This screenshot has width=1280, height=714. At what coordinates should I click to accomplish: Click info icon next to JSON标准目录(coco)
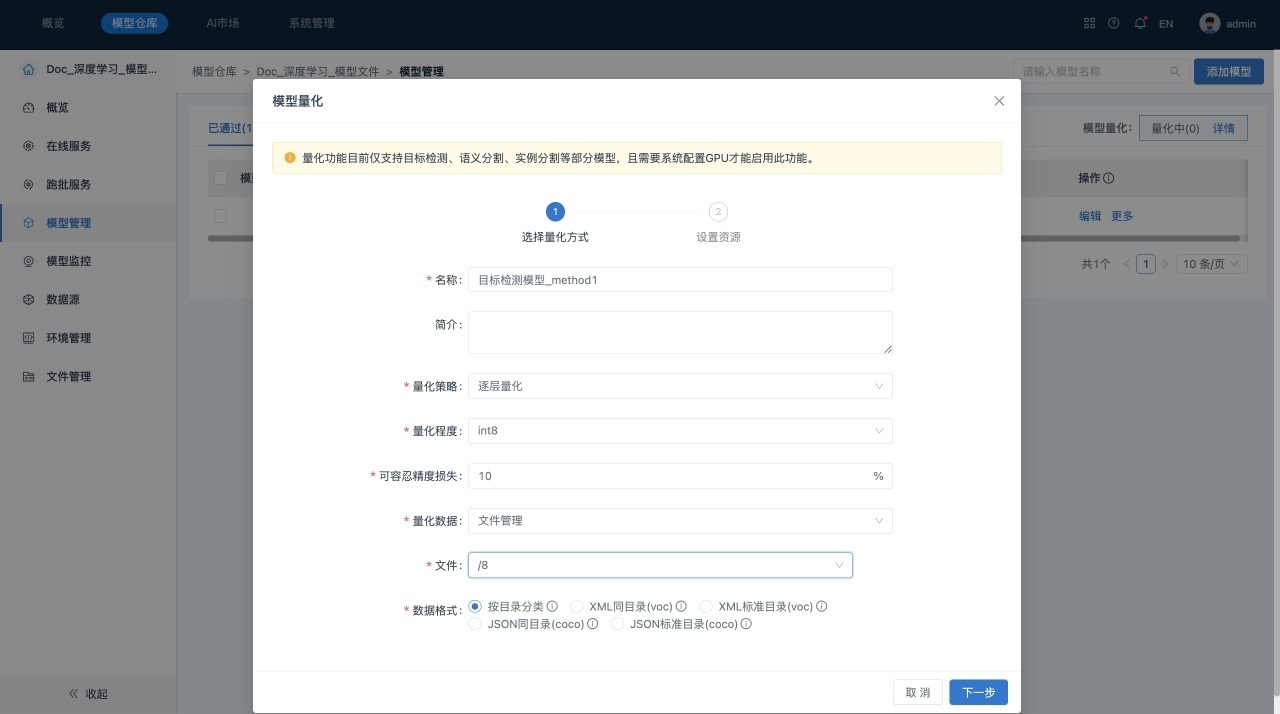tap(746, 624)
